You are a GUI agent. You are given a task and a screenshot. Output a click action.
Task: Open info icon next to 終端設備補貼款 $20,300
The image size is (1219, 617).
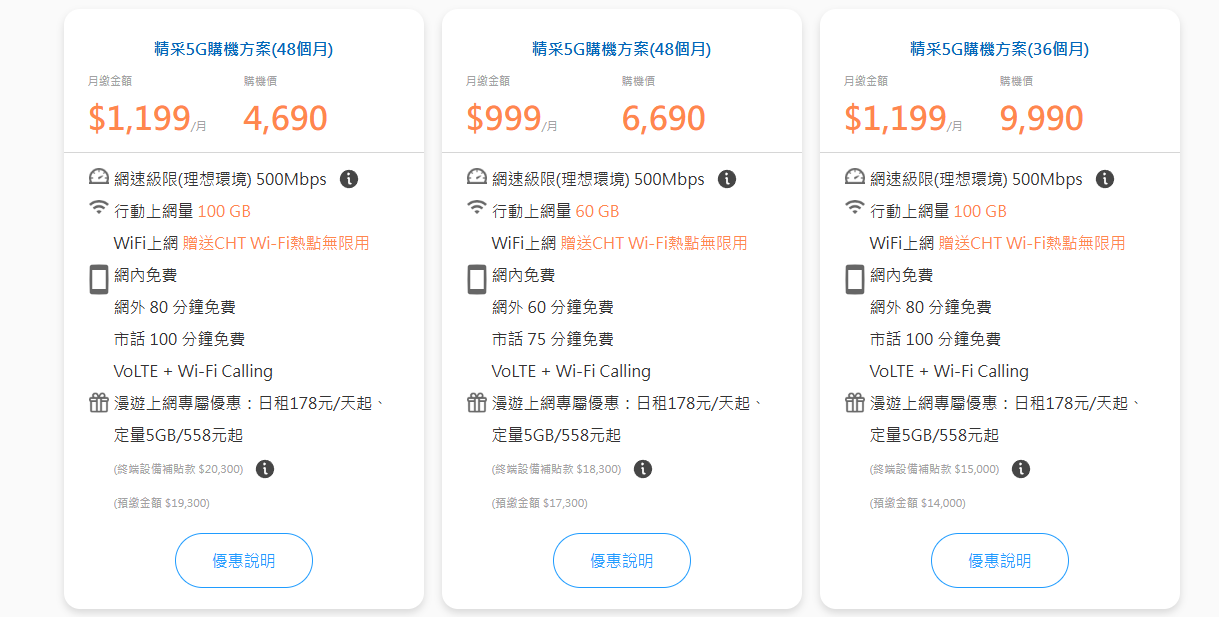265,468
